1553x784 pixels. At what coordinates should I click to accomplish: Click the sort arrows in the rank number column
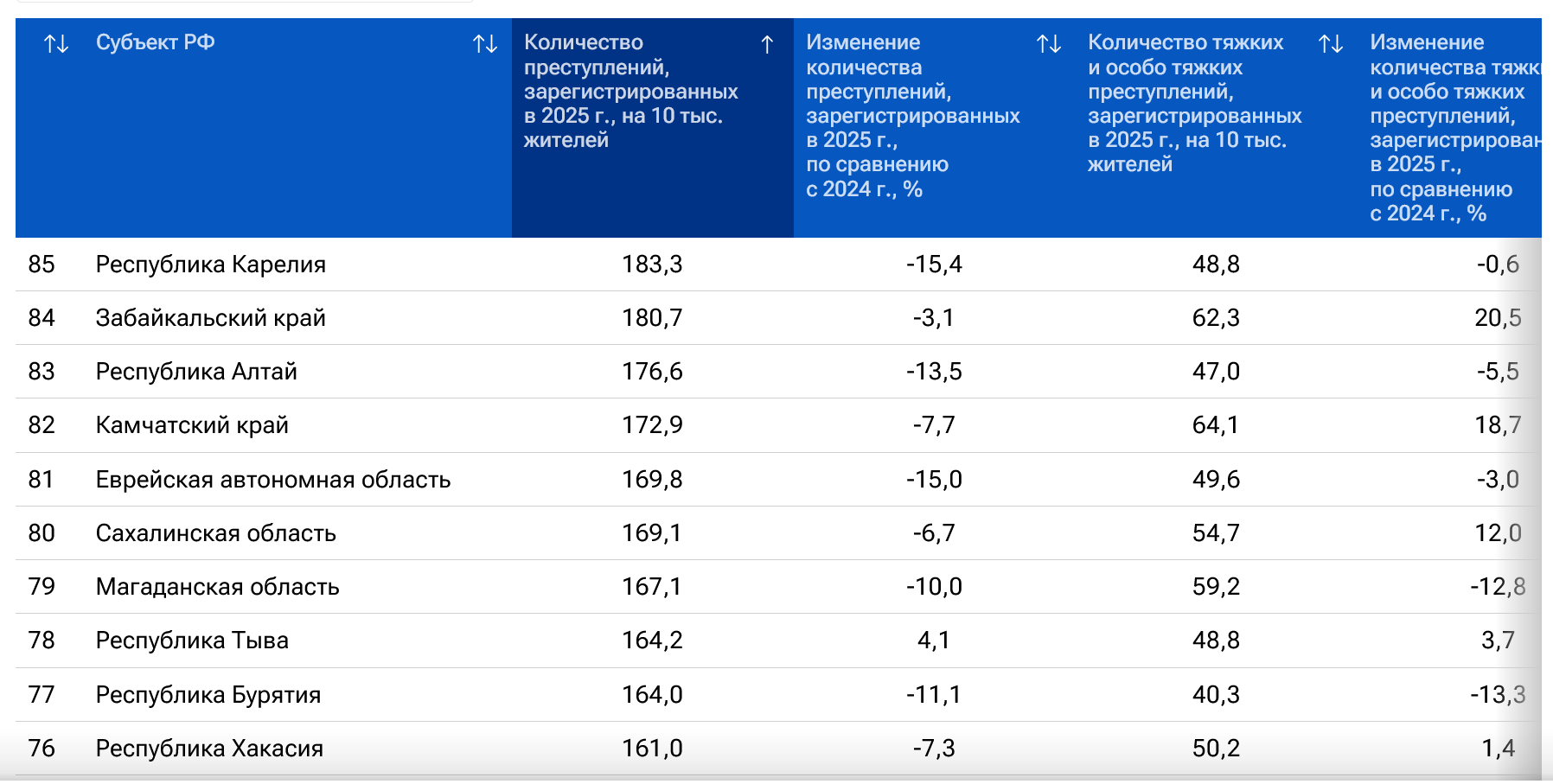[56, 43]
